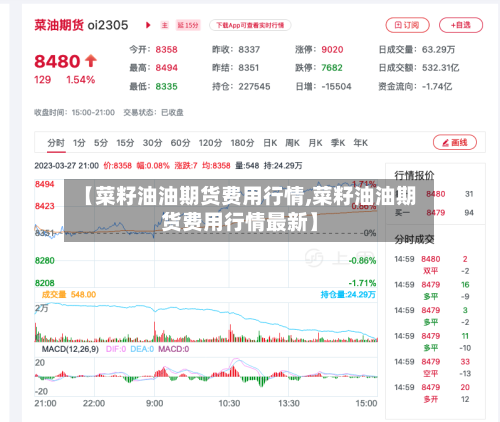Click the 1.54% change percentage

pos(81,80)
